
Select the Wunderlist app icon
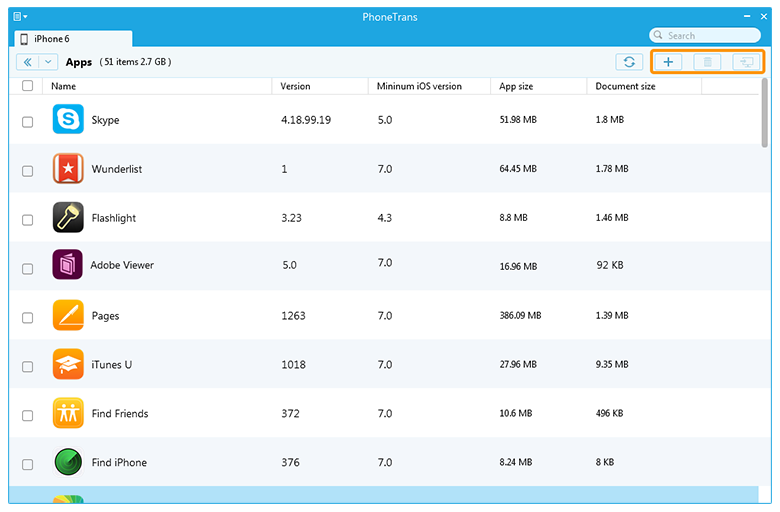pos(67,169)
